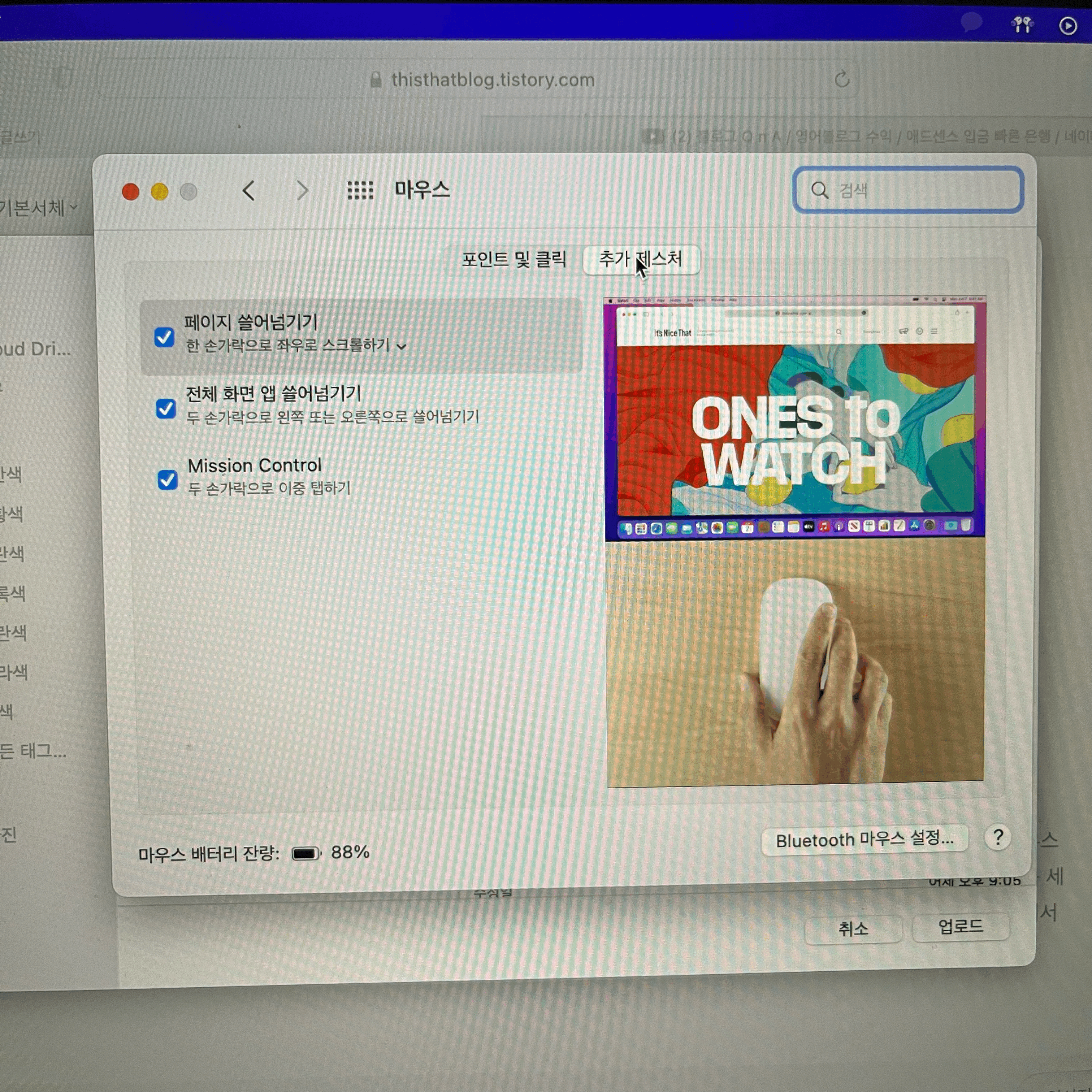Reload the Safari page
The height and width of the screenshot is (1092, 1092).
coord(842,79)
